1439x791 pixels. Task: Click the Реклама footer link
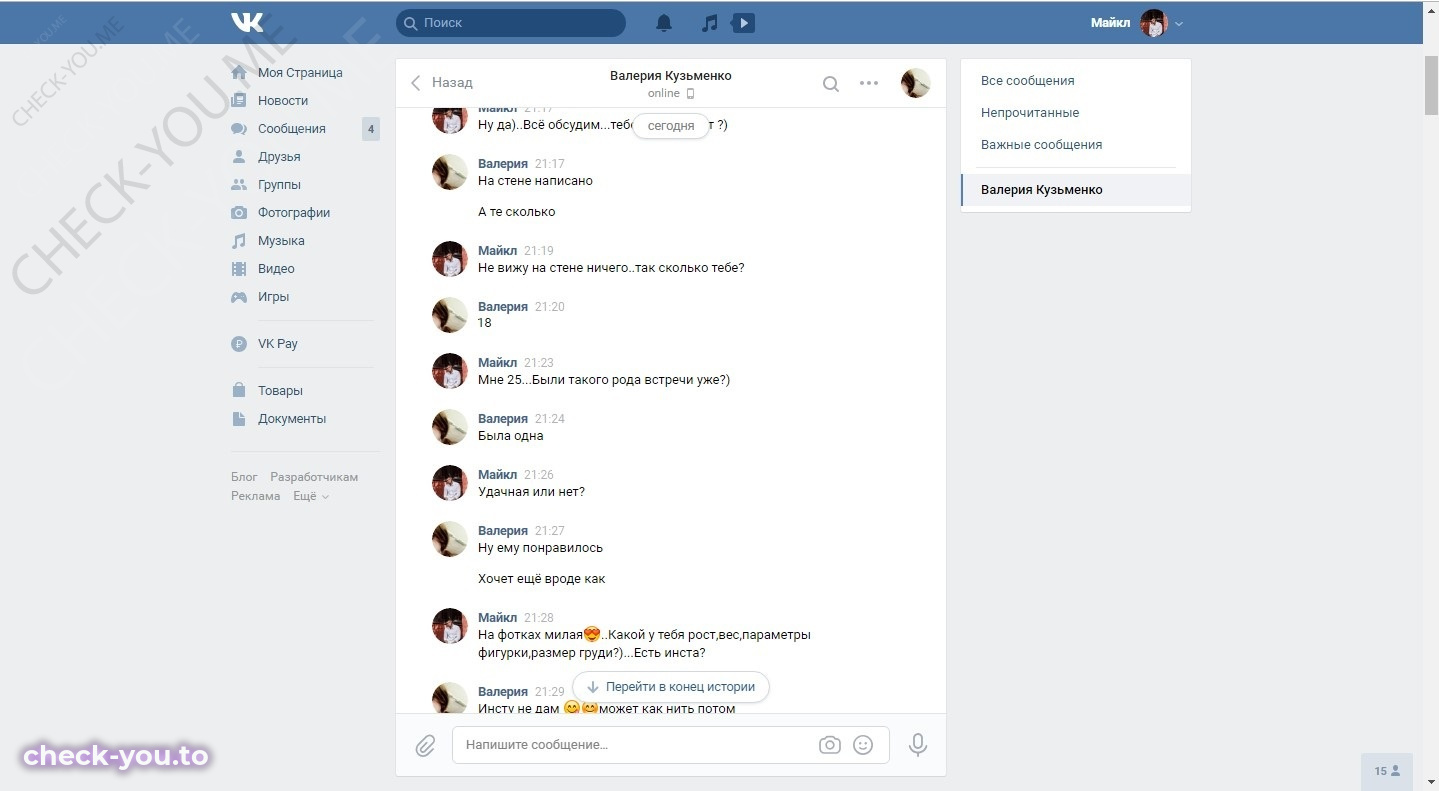pyautogui.click(x=256, y=496)
